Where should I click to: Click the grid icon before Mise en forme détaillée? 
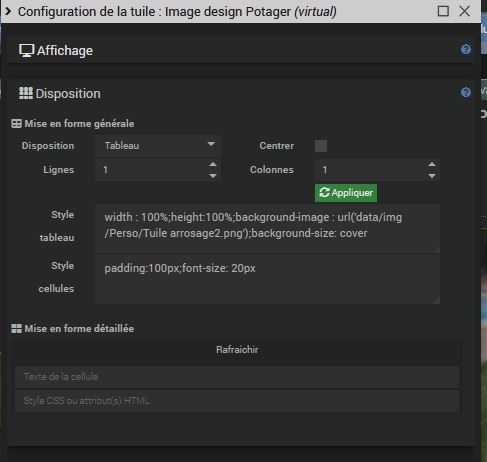[16, 329]
